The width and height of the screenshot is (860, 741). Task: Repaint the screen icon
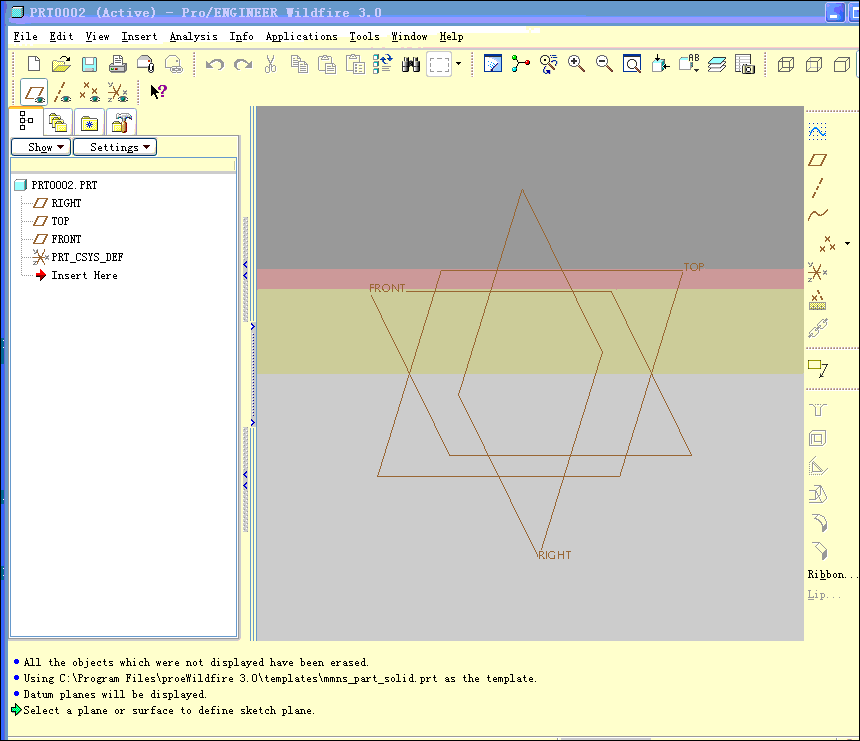[x=493, y=64]
